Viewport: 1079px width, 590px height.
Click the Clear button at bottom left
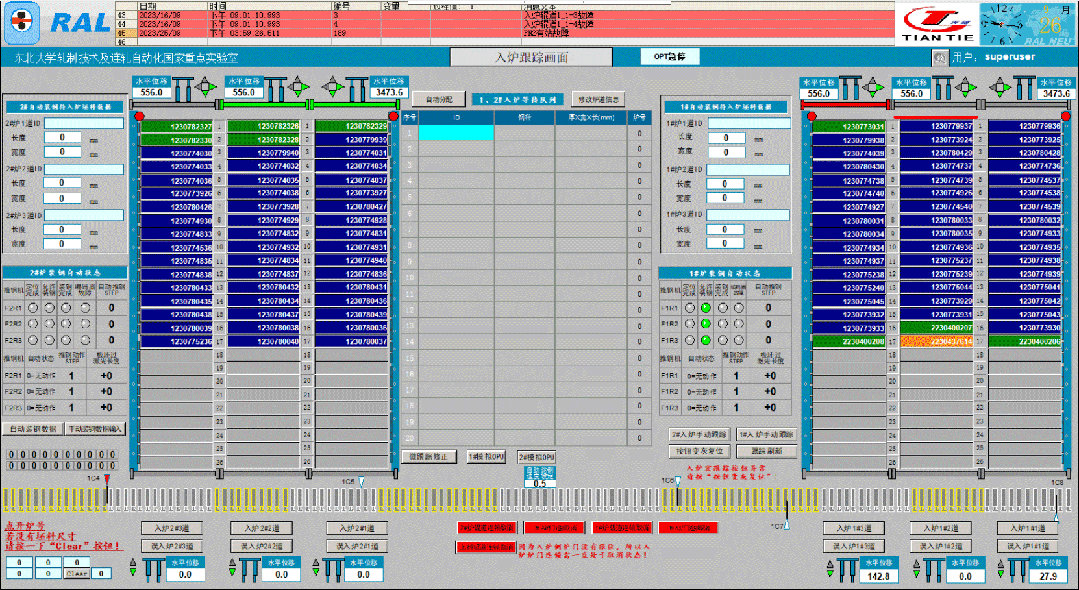[76, 573]
